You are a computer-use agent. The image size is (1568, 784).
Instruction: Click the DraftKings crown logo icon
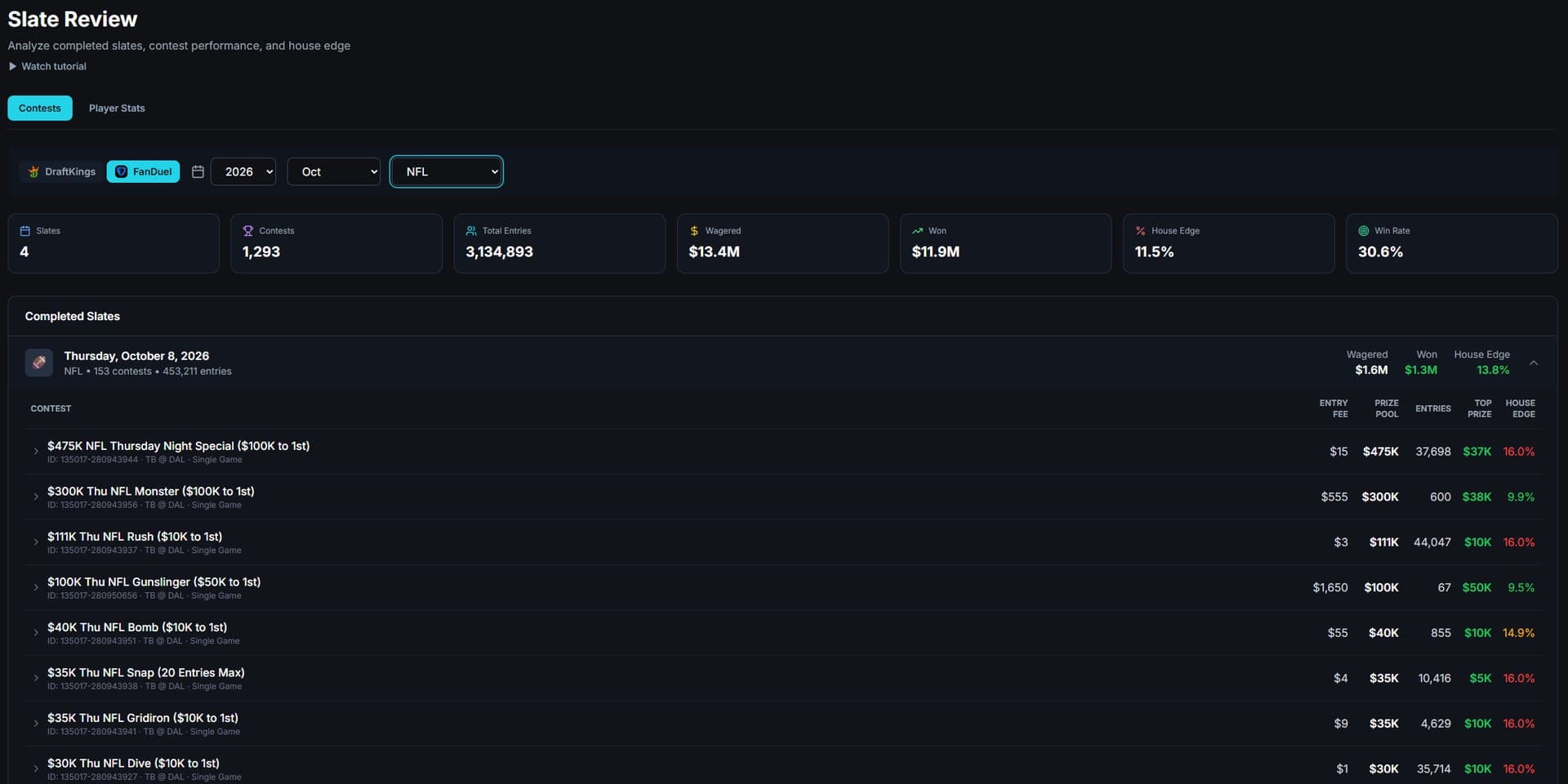coord(33,171)
